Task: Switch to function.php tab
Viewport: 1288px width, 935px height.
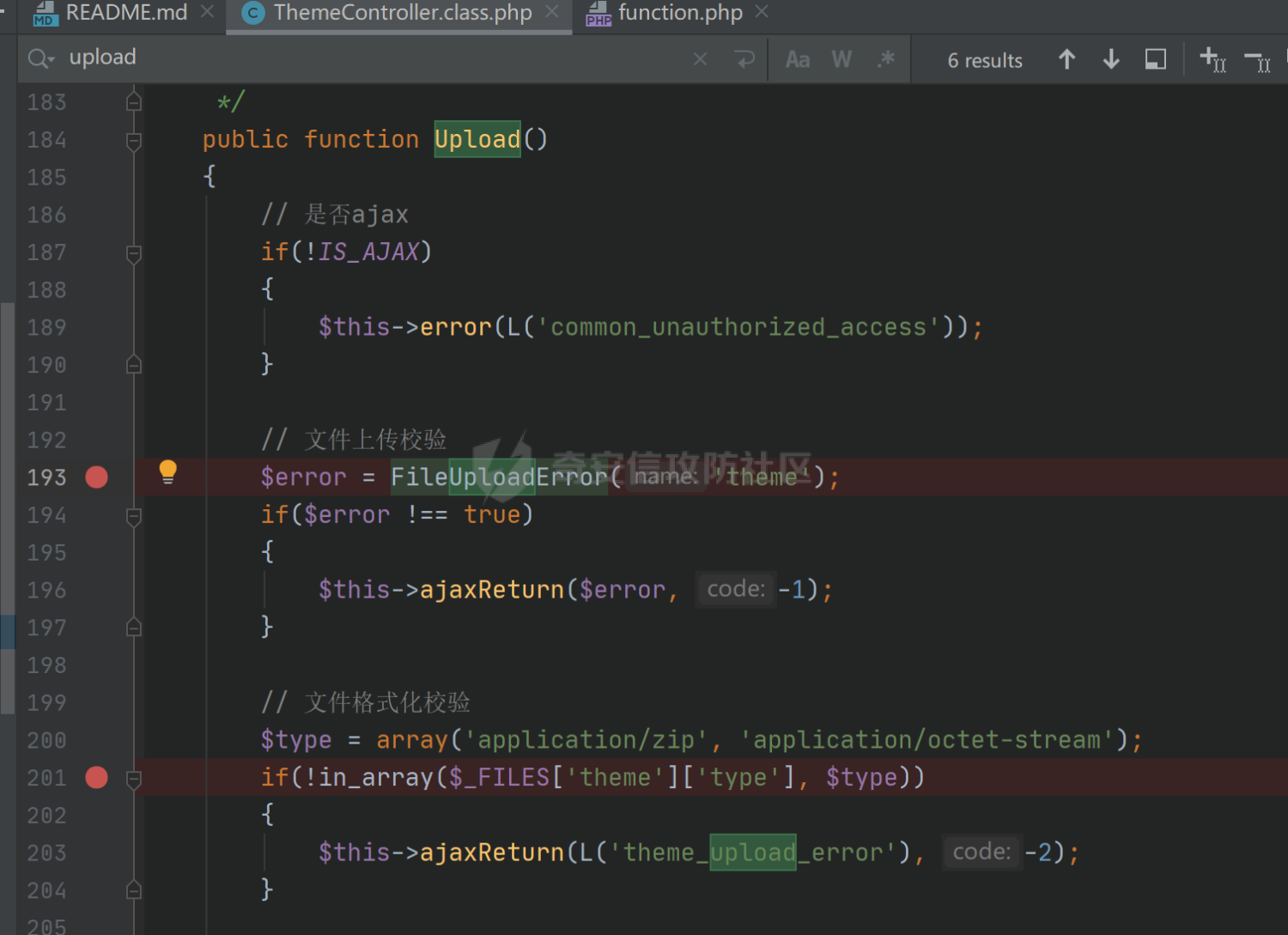Action: [679, 13]
